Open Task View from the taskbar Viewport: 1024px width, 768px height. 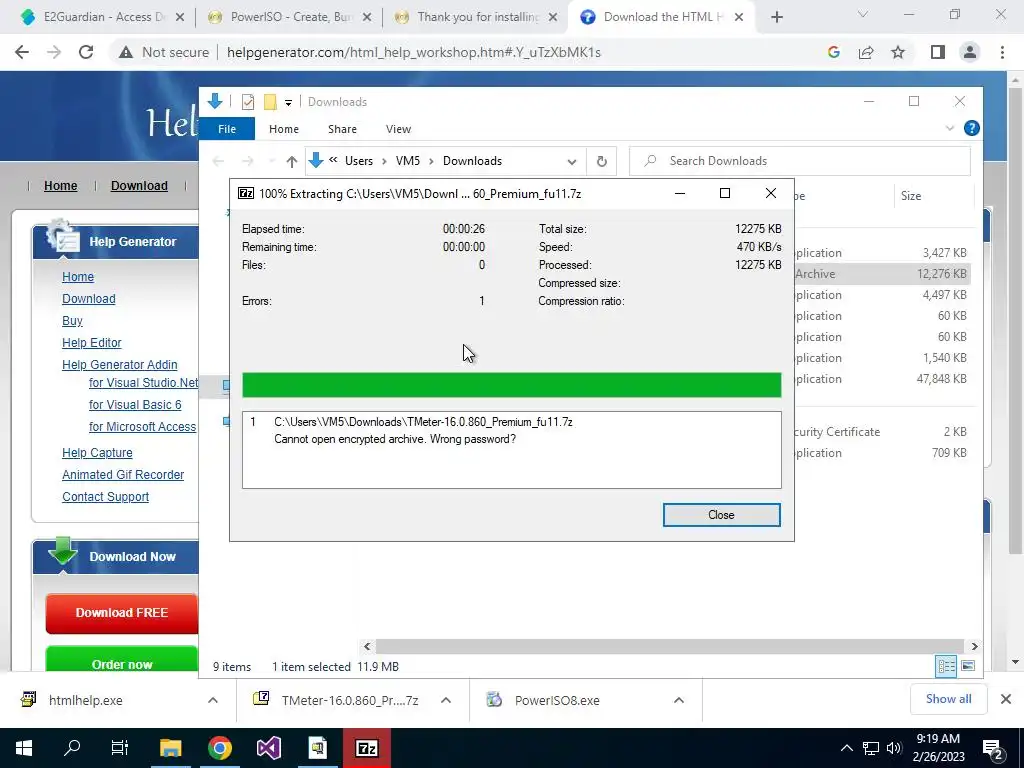click(x=120, y=748)
